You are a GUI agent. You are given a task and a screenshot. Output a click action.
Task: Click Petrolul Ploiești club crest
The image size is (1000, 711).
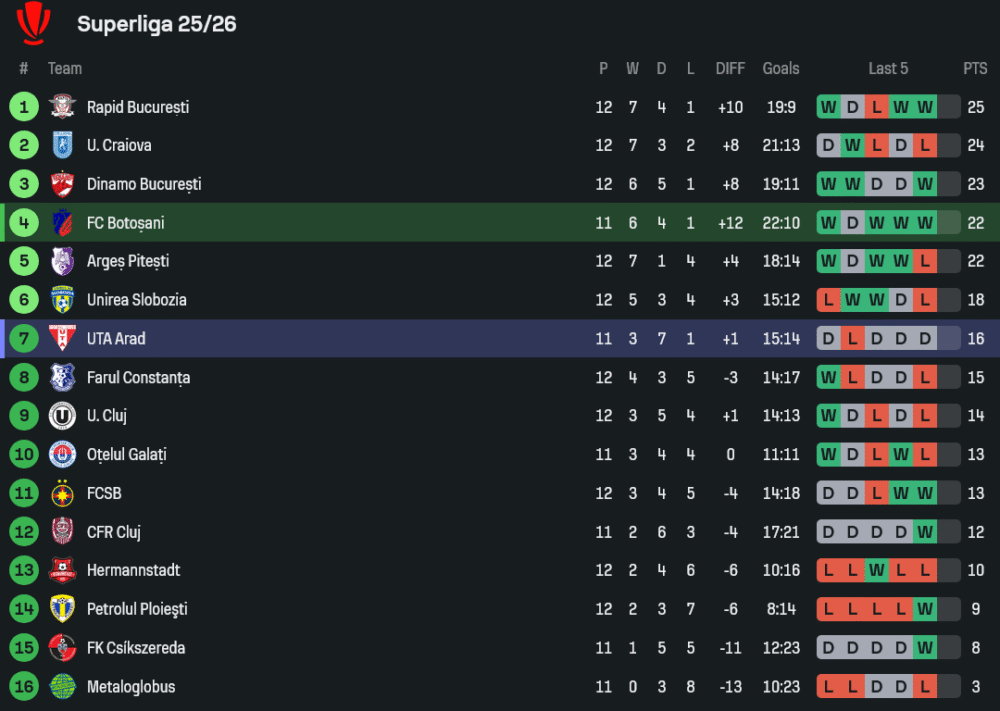(63, 609)
